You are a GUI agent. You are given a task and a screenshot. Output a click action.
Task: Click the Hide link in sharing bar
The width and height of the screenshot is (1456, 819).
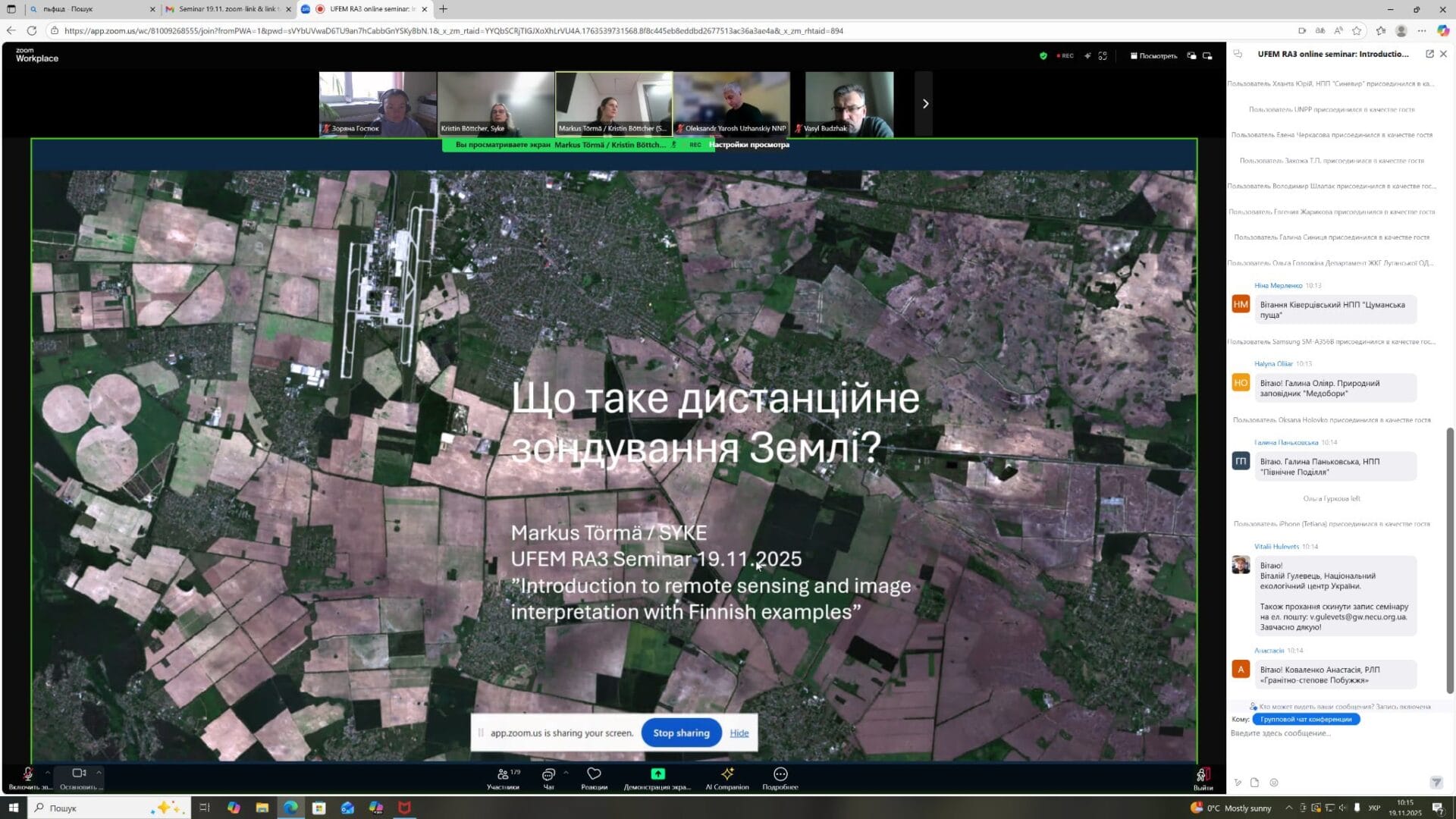pyautogui.click(x=739, y=733)
